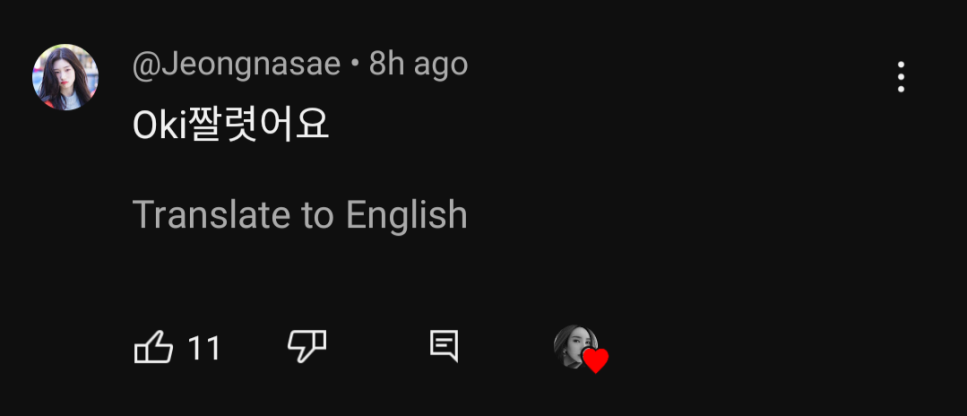Screen dimensions: 967x416
Task: Click the red heart badge
Action: click(595, 360)
